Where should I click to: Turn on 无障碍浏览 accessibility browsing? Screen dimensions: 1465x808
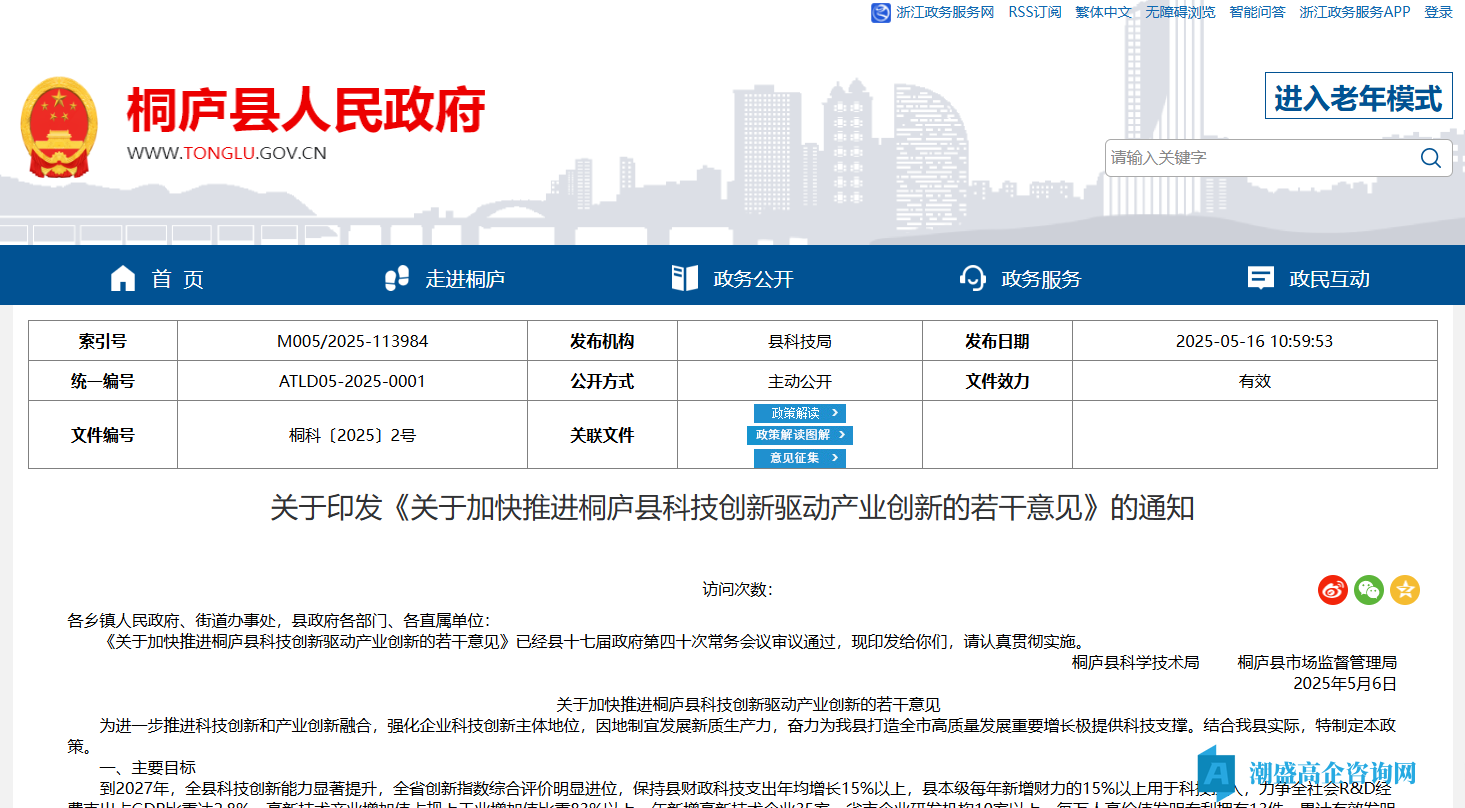point(1180,12)
